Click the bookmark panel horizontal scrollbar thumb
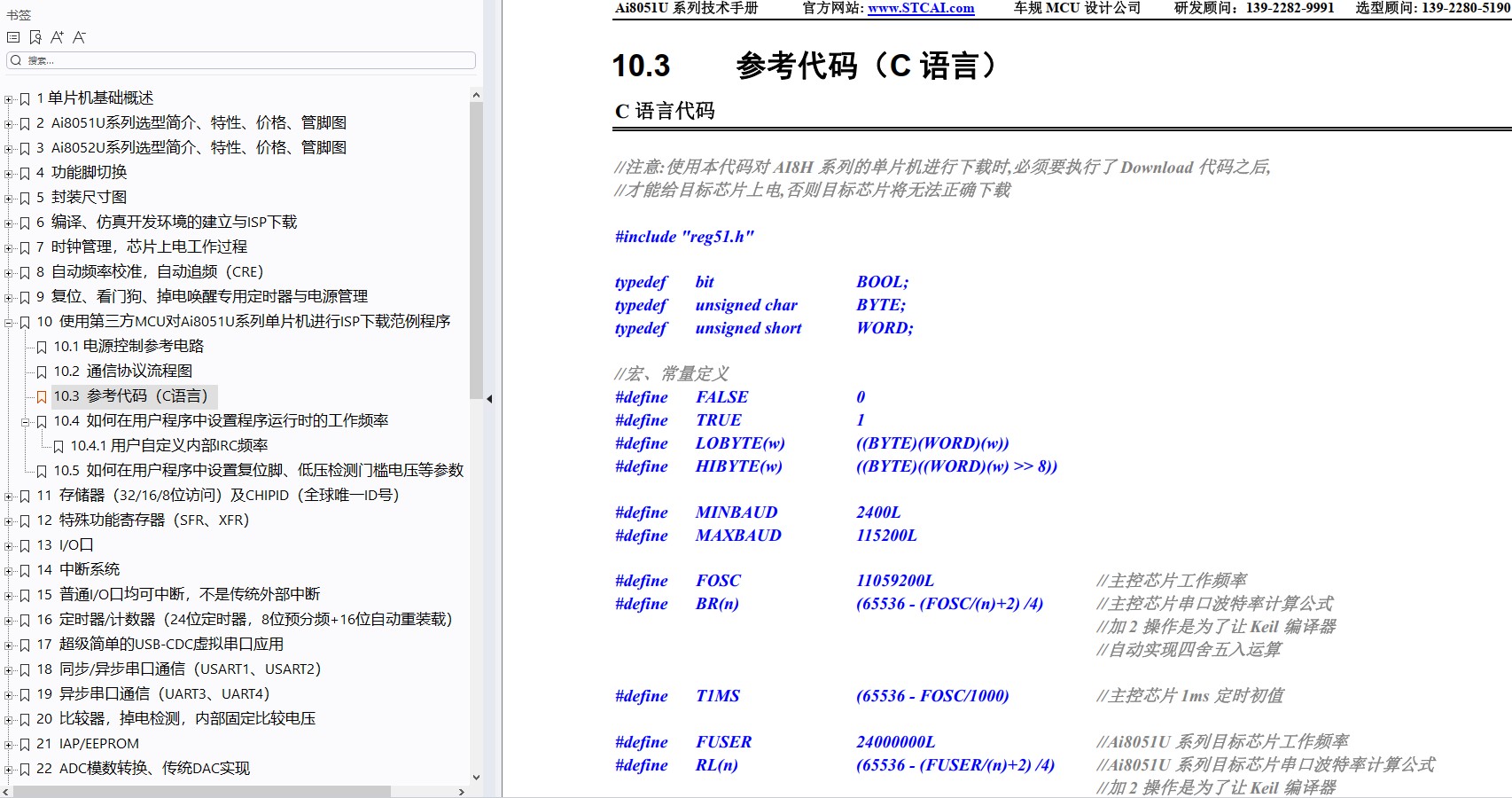Viewport: 1512px width, 798px height. click(202, 791)
